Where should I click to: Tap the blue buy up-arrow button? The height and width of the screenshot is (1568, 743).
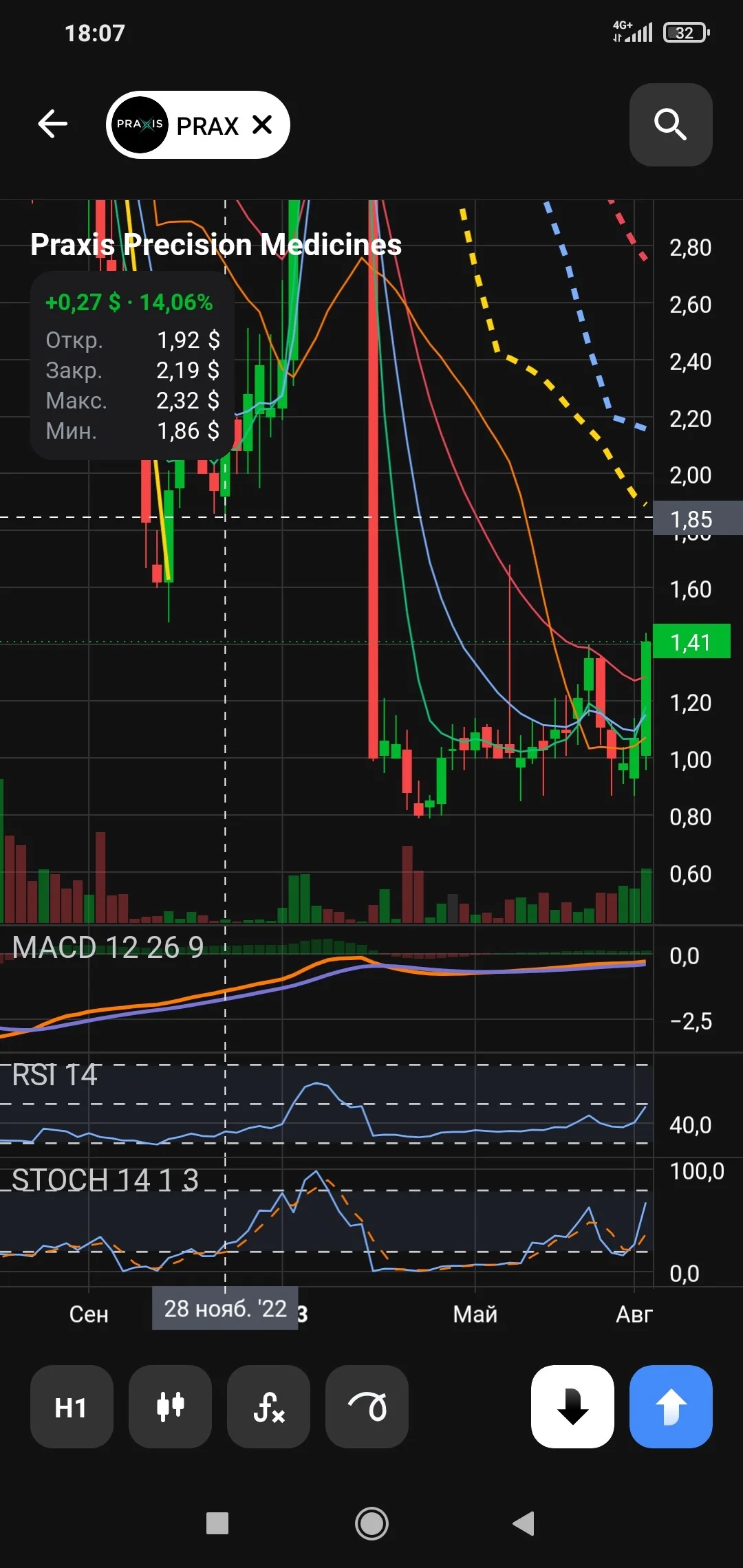671,1406
